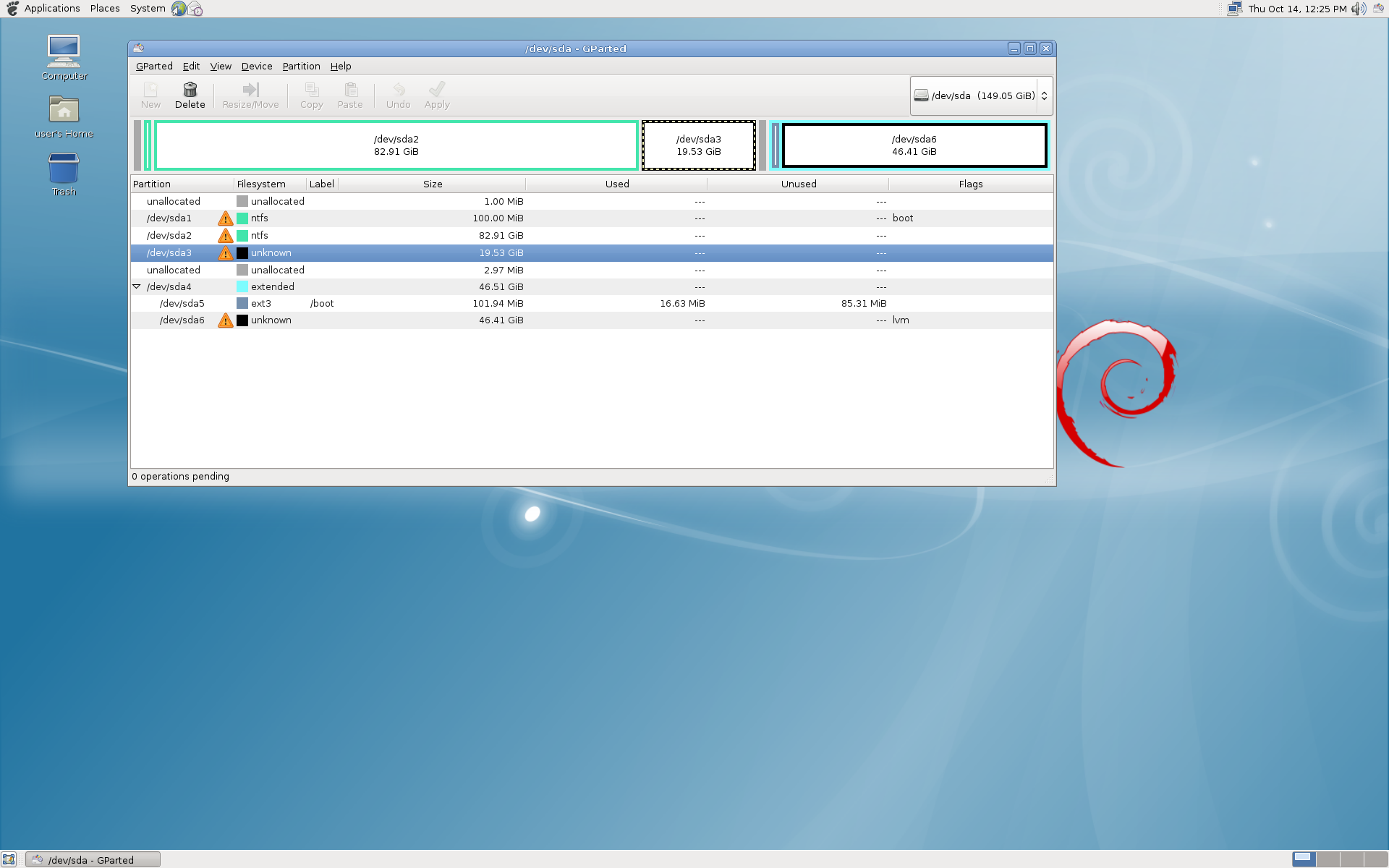Select the 1.00 MiB unallocated row
This screenshot has height=868, width=1389.
tap(592, 202)
